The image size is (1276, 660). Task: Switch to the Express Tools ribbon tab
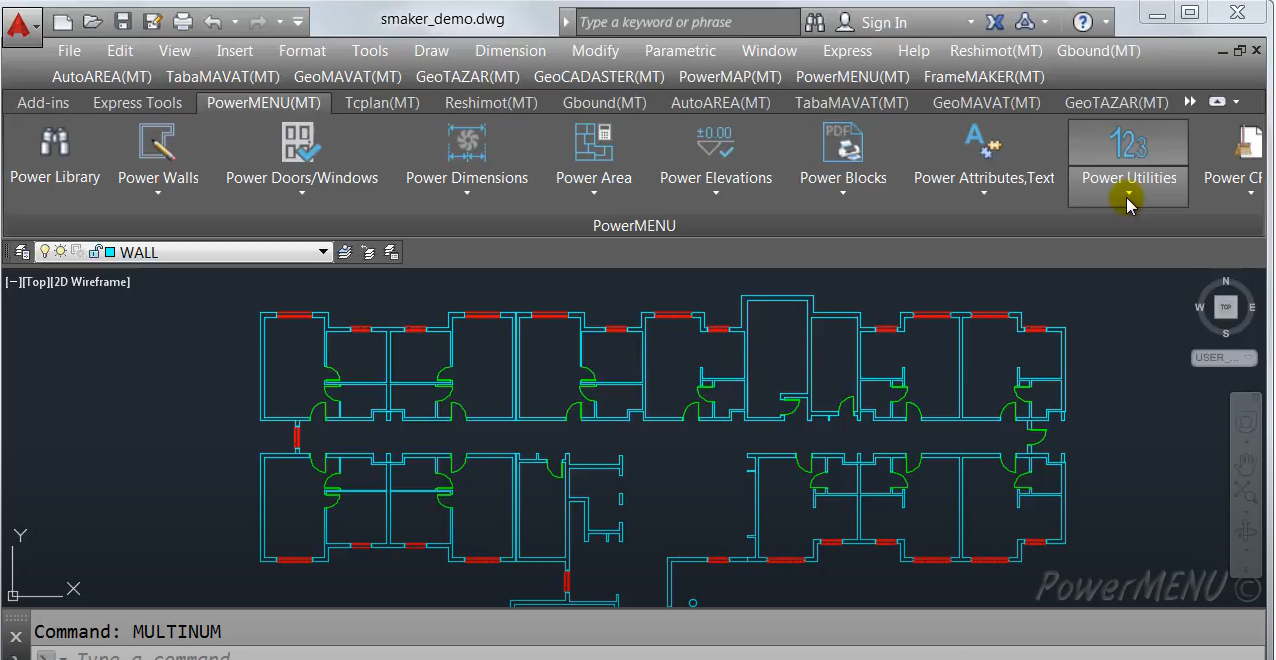pyautogui.click(x=138, y=103)
